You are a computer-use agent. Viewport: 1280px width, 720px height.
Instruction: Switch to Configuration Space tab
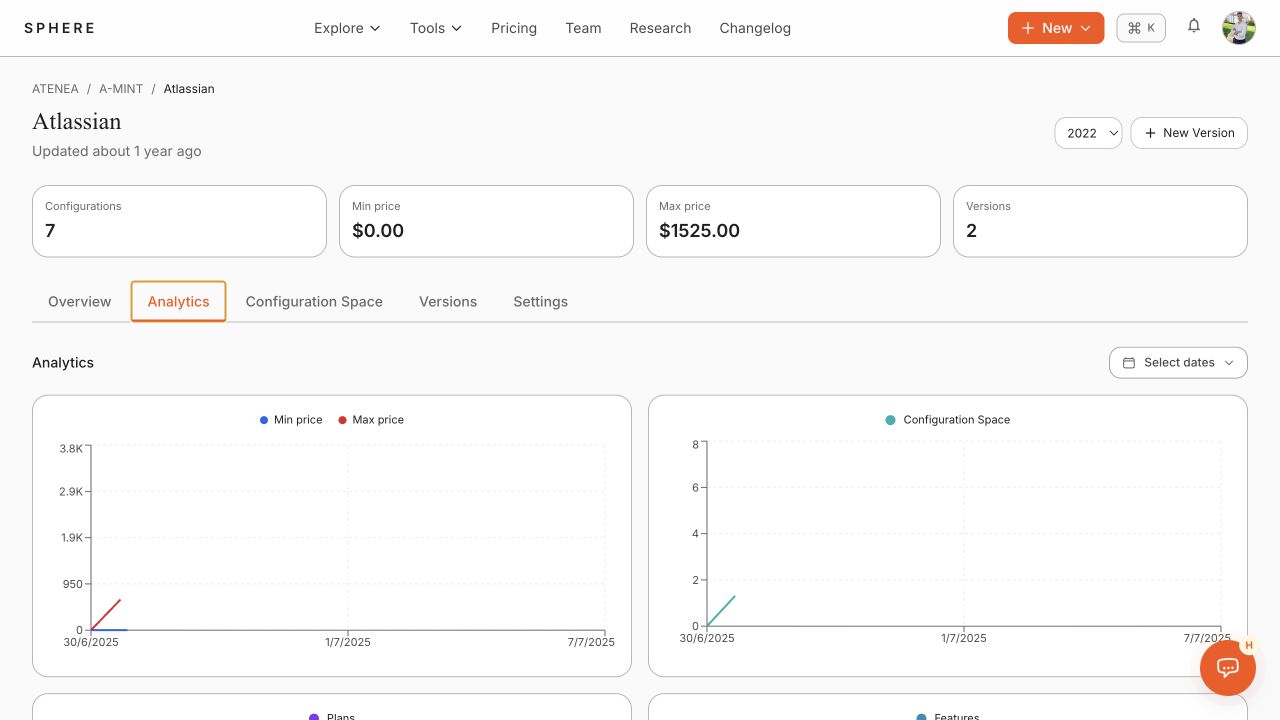point(314,302)
